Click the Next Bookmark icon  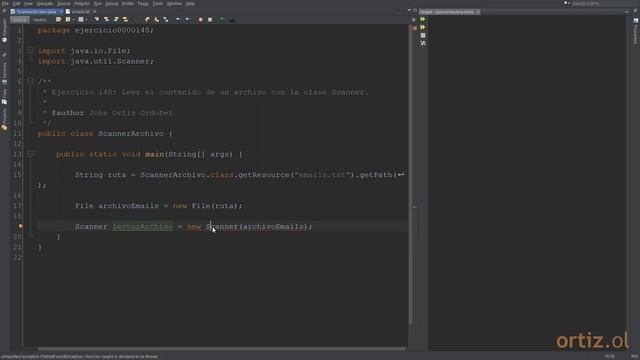coord(156,20)
